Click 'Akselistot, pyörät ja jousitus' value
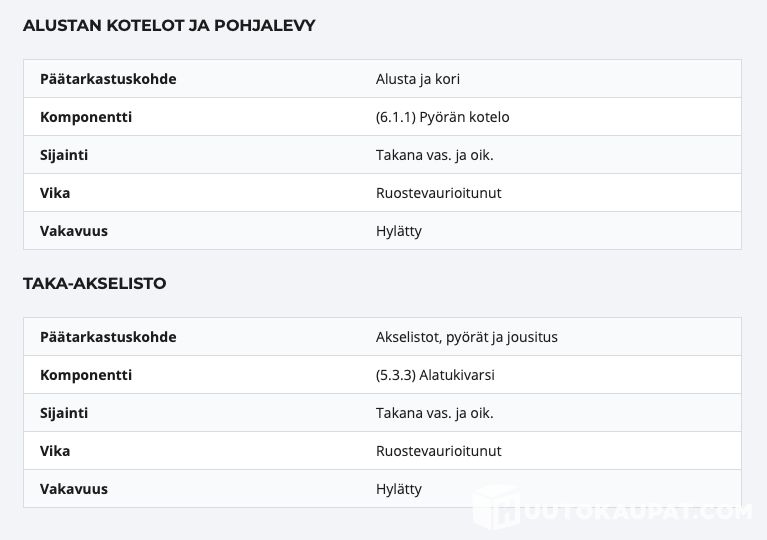The width and height of the screenshot is (767, 540). coord(467,337)
